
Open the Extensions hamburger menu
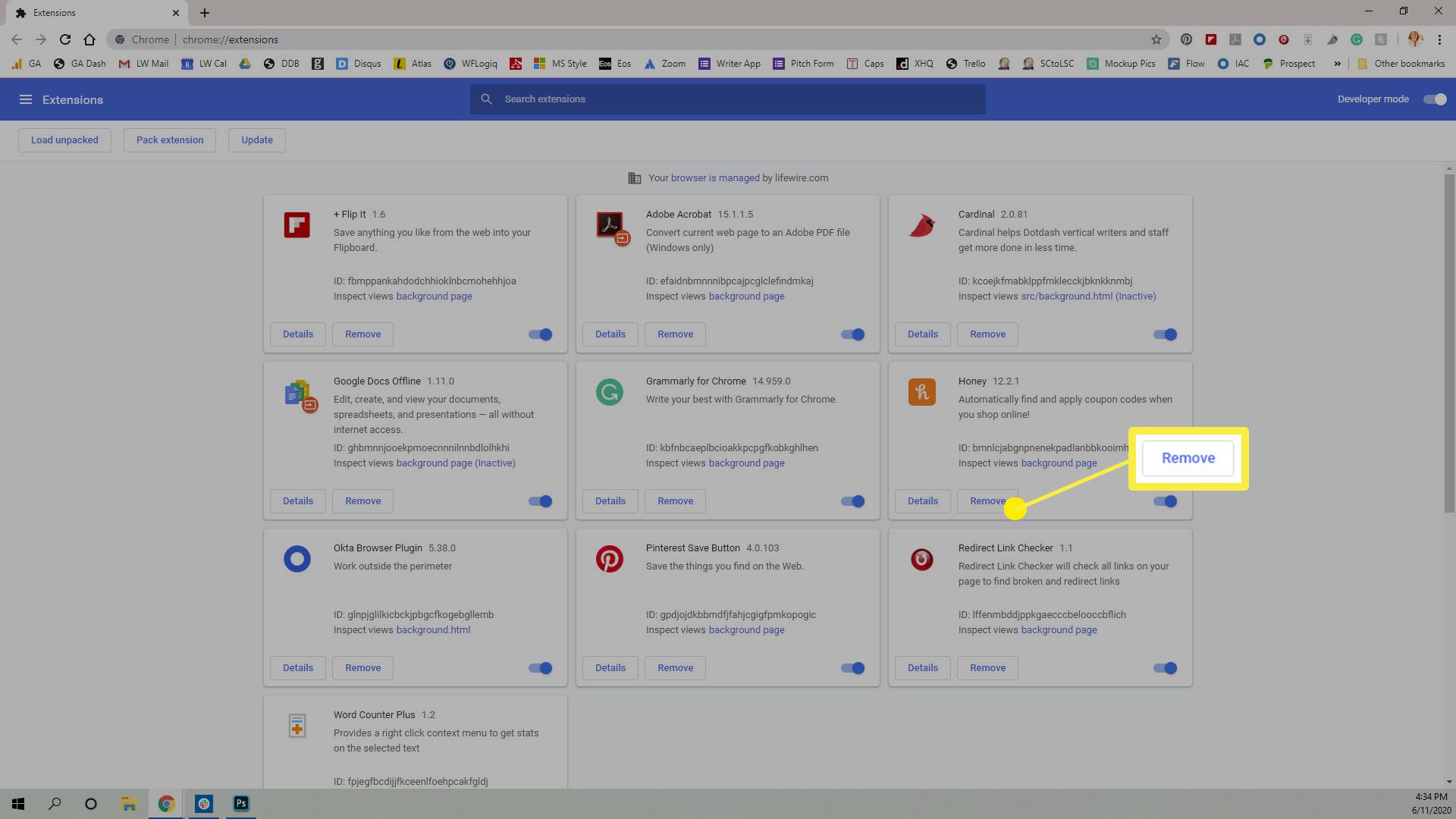(x=25, y=99)
